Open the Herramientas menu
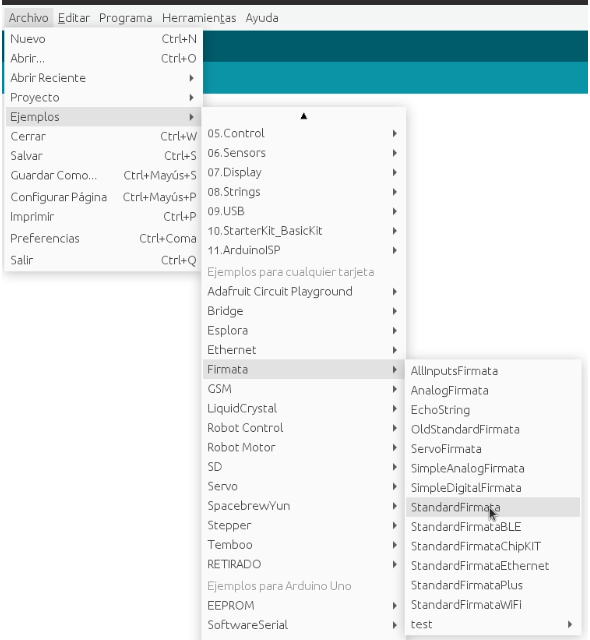 click(199, 18)
